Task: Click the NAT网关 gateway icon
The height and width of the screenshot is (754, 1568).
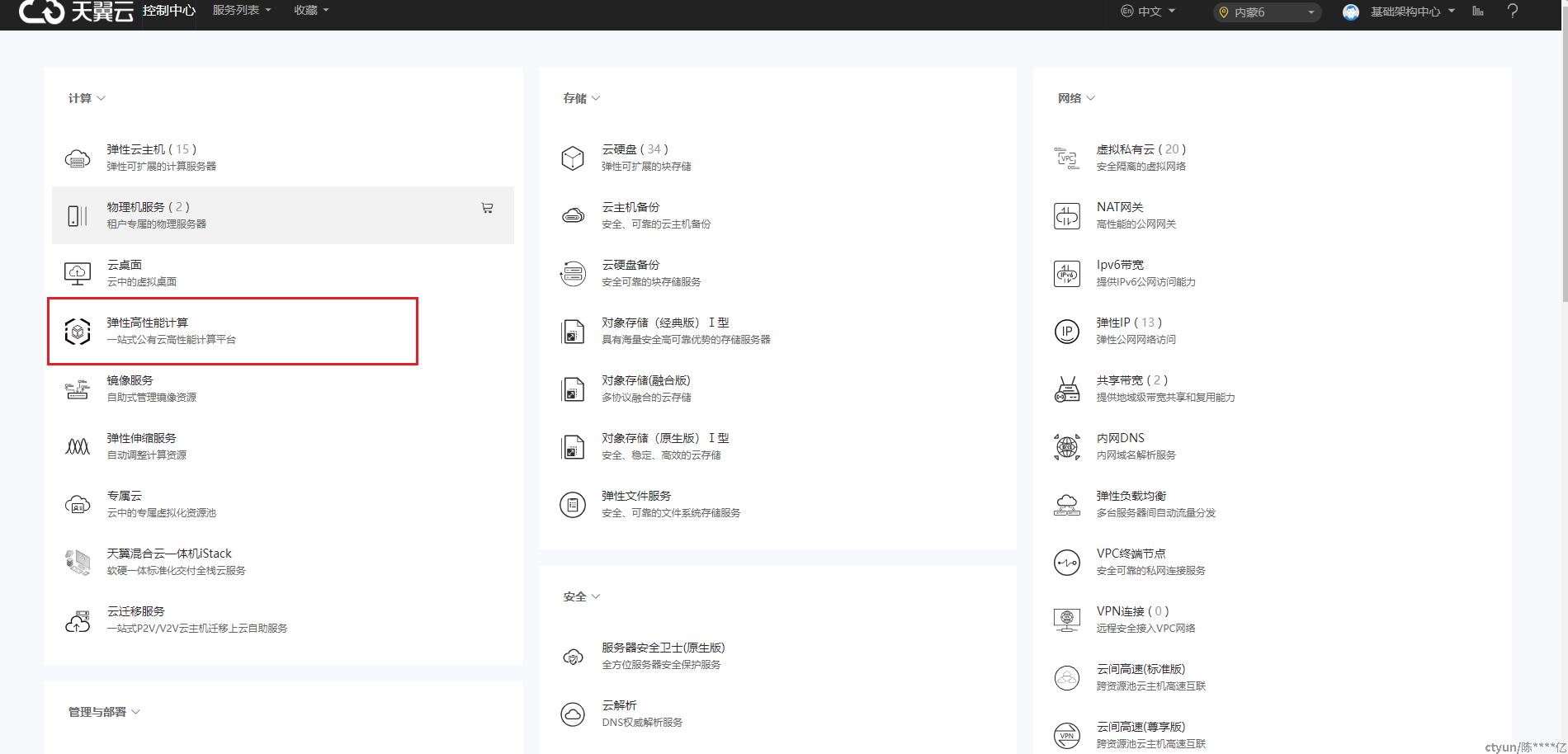Action: 1066,215
